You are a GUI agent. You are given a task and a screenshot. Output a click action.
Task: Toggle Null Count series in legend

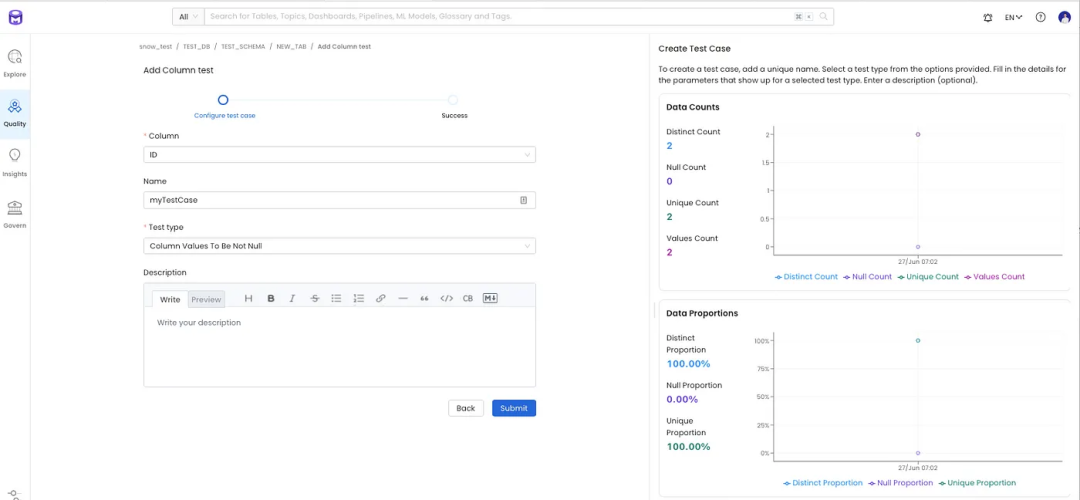[x=867, y=277]
